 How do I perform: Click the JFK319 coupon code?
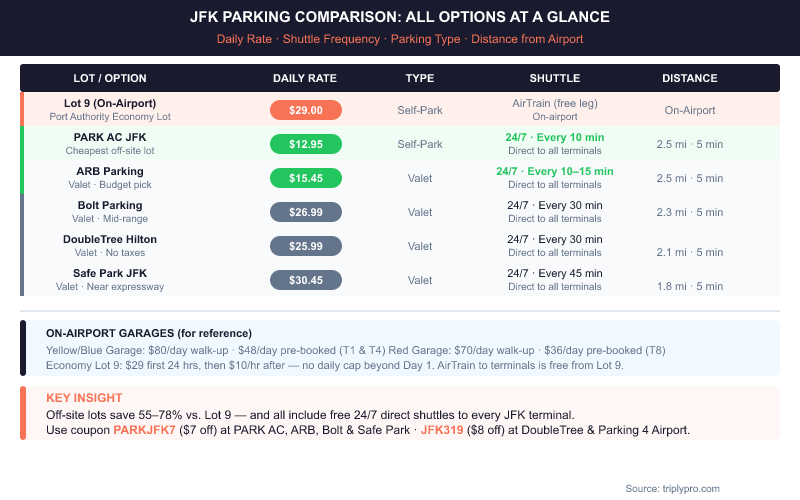point(451,430)
